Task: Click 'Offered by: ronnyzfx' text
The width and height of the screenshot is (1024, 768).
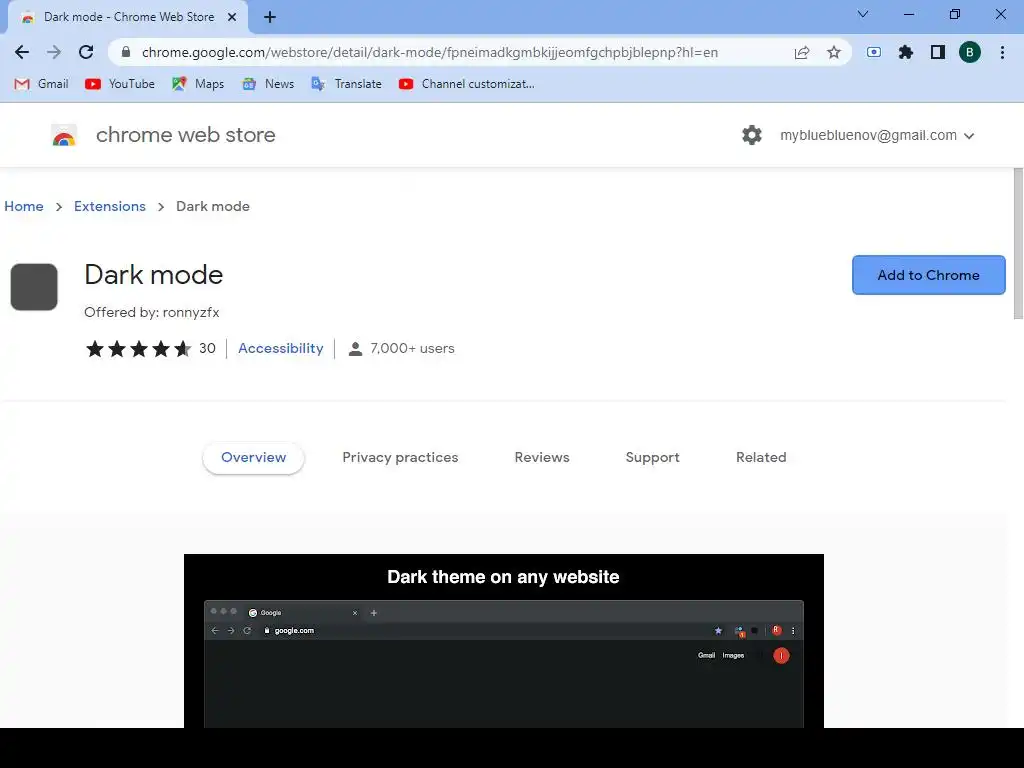Action: pos(152,312)
